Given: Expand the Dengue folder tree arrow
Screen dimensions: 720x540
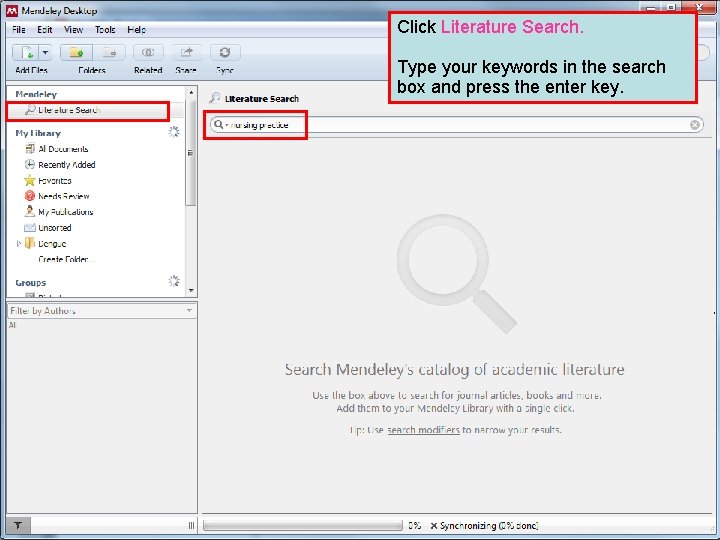Looking at the screenshot, I should pos(18,243).
